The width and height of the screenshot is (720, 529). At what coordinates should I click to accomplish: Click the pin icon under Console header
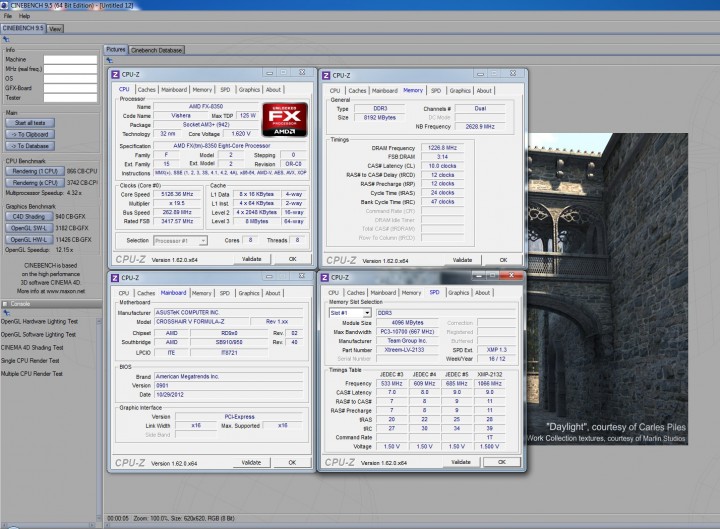[x=6, y=313]
